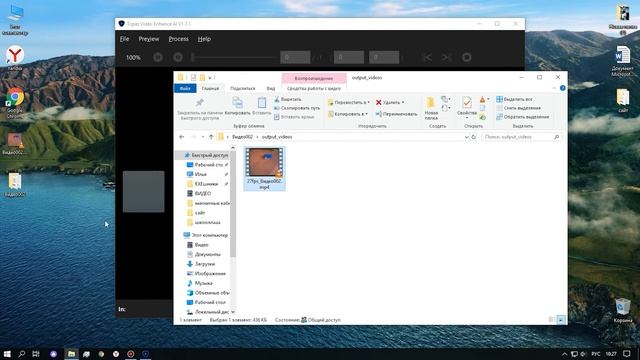Click the pink Воспроизведение contextual tab
Image resolution: width=640 pixels, height=360 pixels.
(313, 78)
